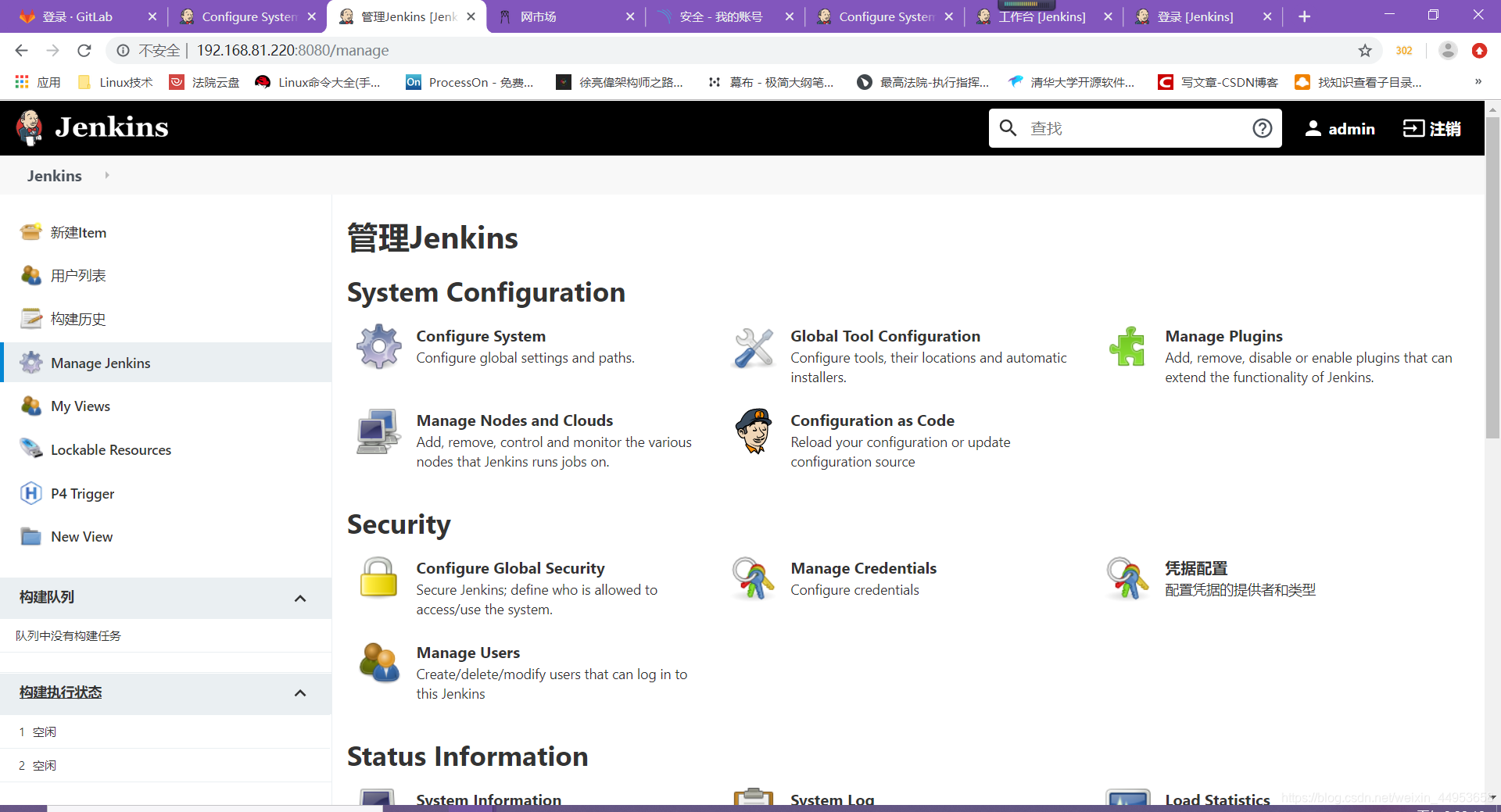Viewport: 1501px width, 812px height.
Task: Click the 新建Item sidebar icon
Action: point(31,232)
